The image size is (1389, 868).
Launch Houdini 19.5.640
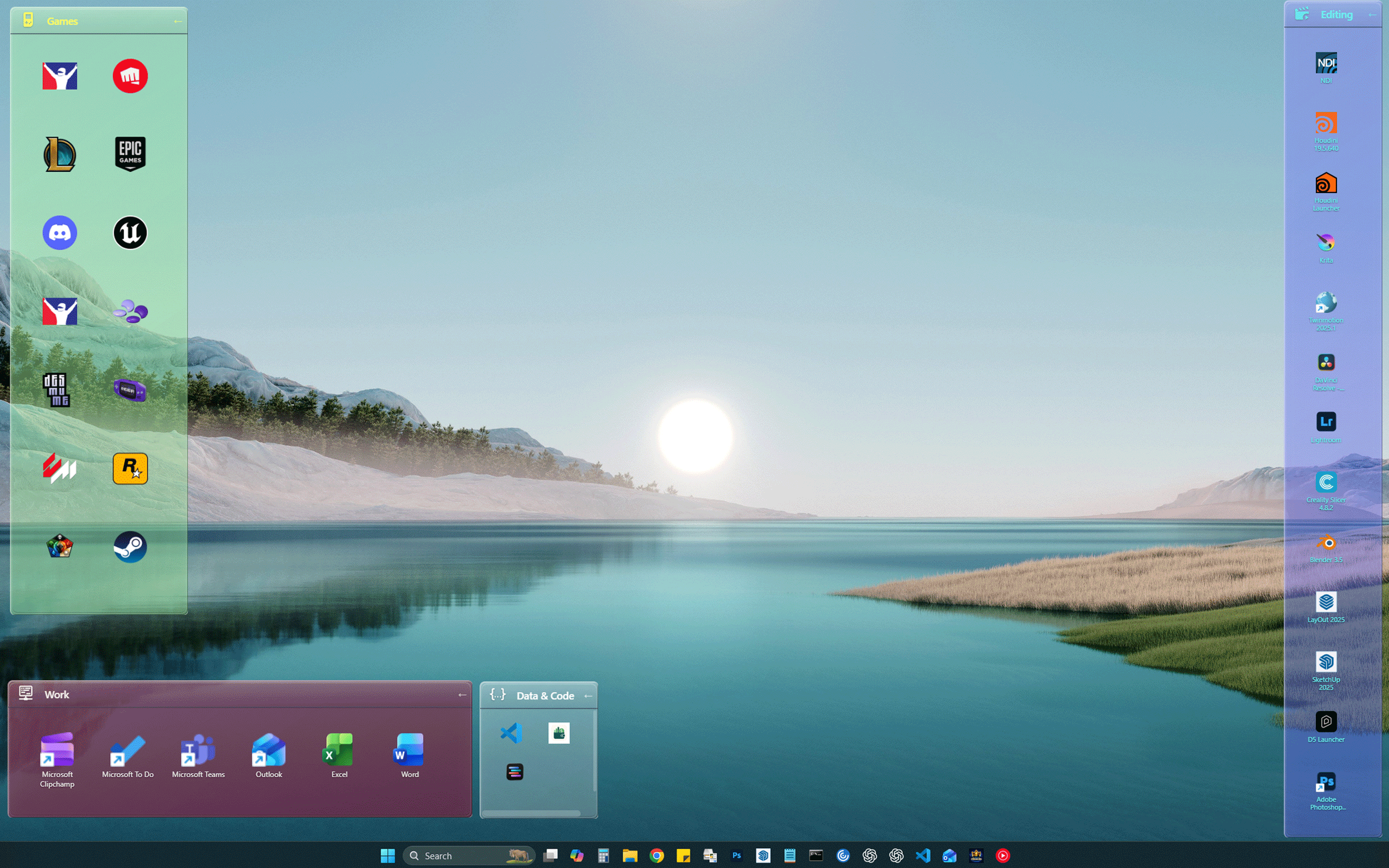(1326, 131)
